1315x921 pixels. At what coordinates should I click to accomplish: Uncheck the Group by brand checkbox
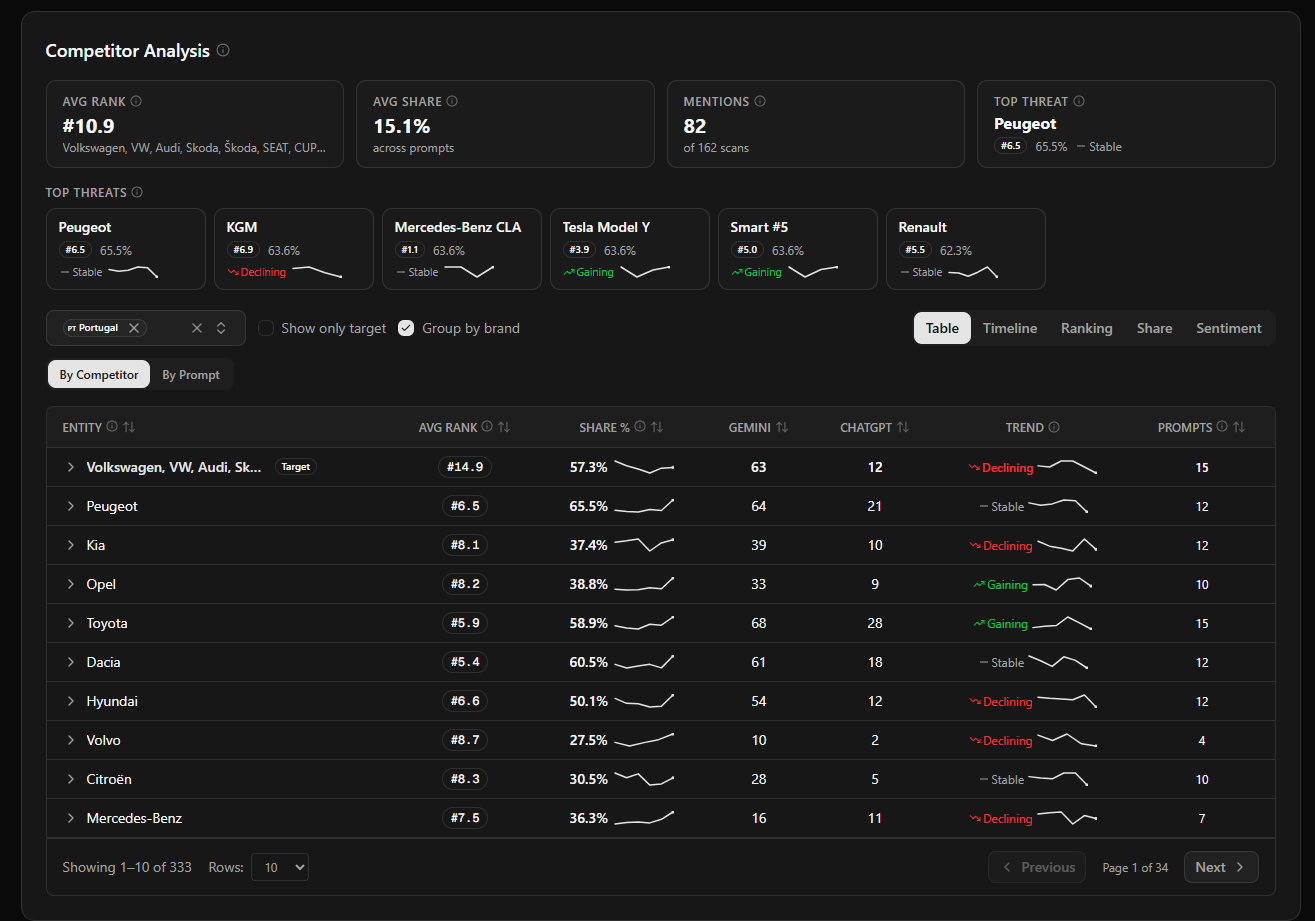coord(406,328)
